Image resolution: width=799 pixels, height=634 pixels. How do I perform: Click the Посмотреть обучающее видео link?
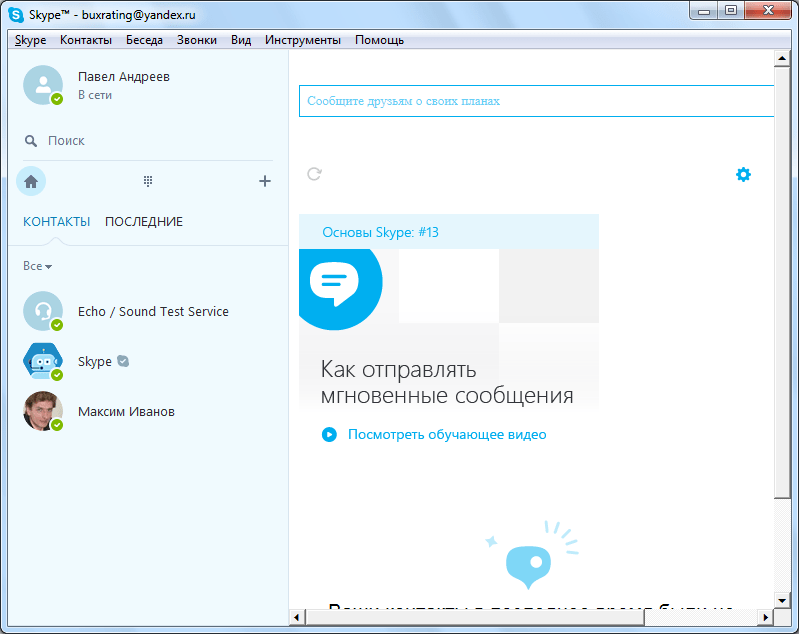pyautogui.click(x=447, y=435)
